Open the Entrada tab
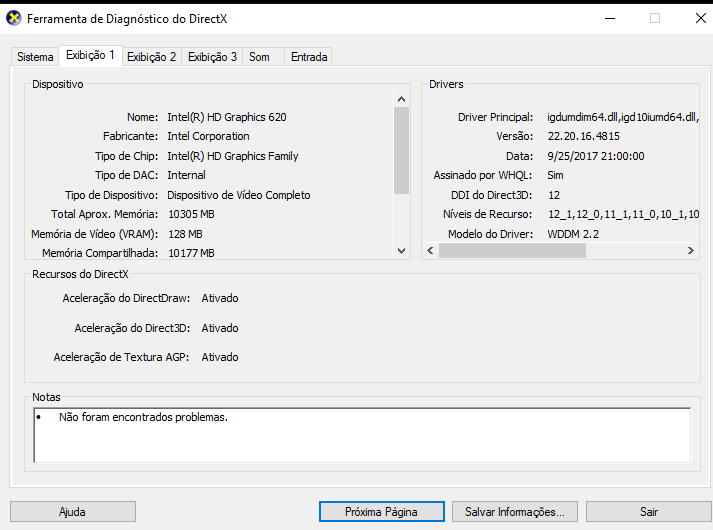Viewport: 713px width, 530px height. click(309, 57)
